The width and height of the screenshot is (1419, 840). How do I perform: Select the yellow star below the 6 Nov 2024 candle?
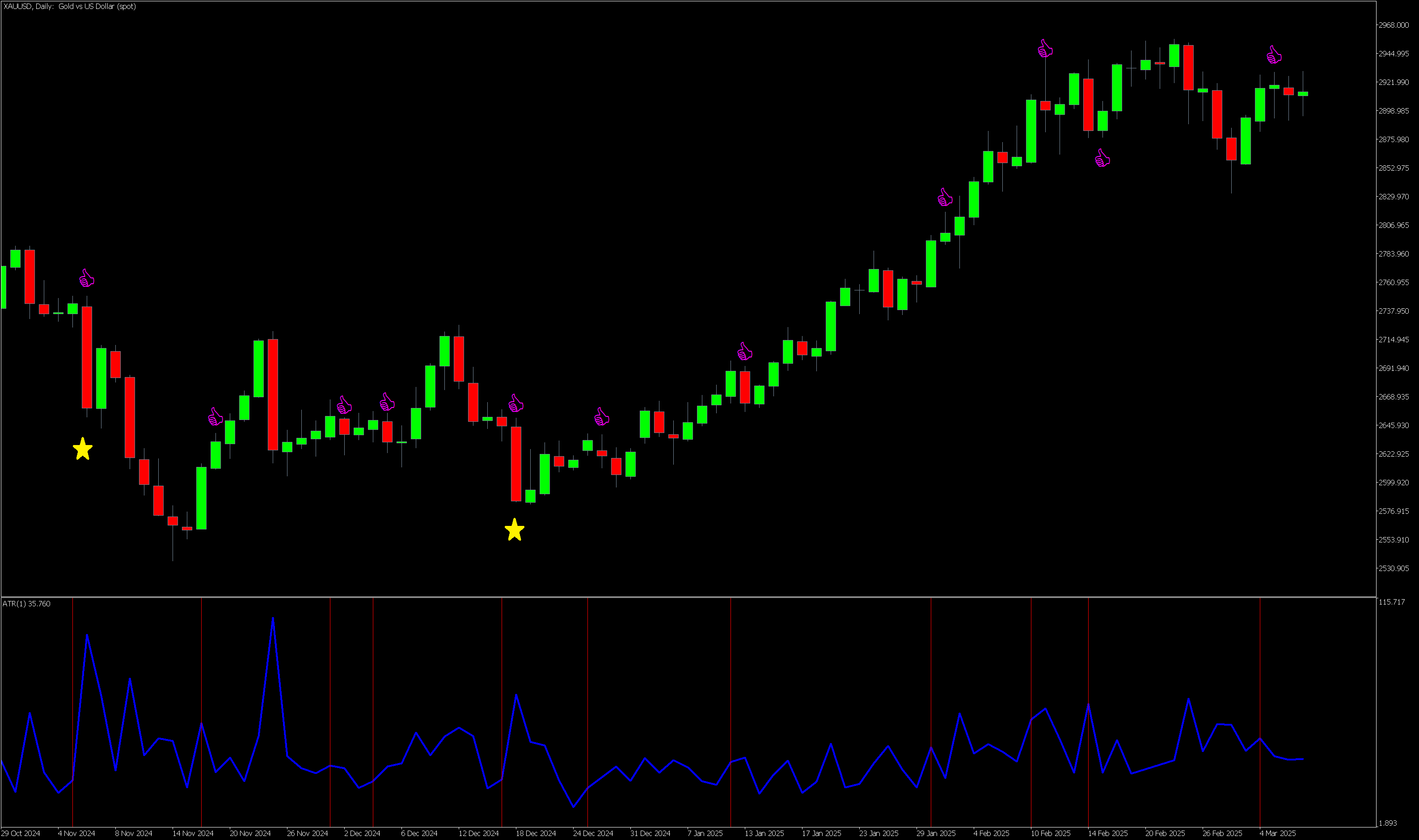(83, 449)
